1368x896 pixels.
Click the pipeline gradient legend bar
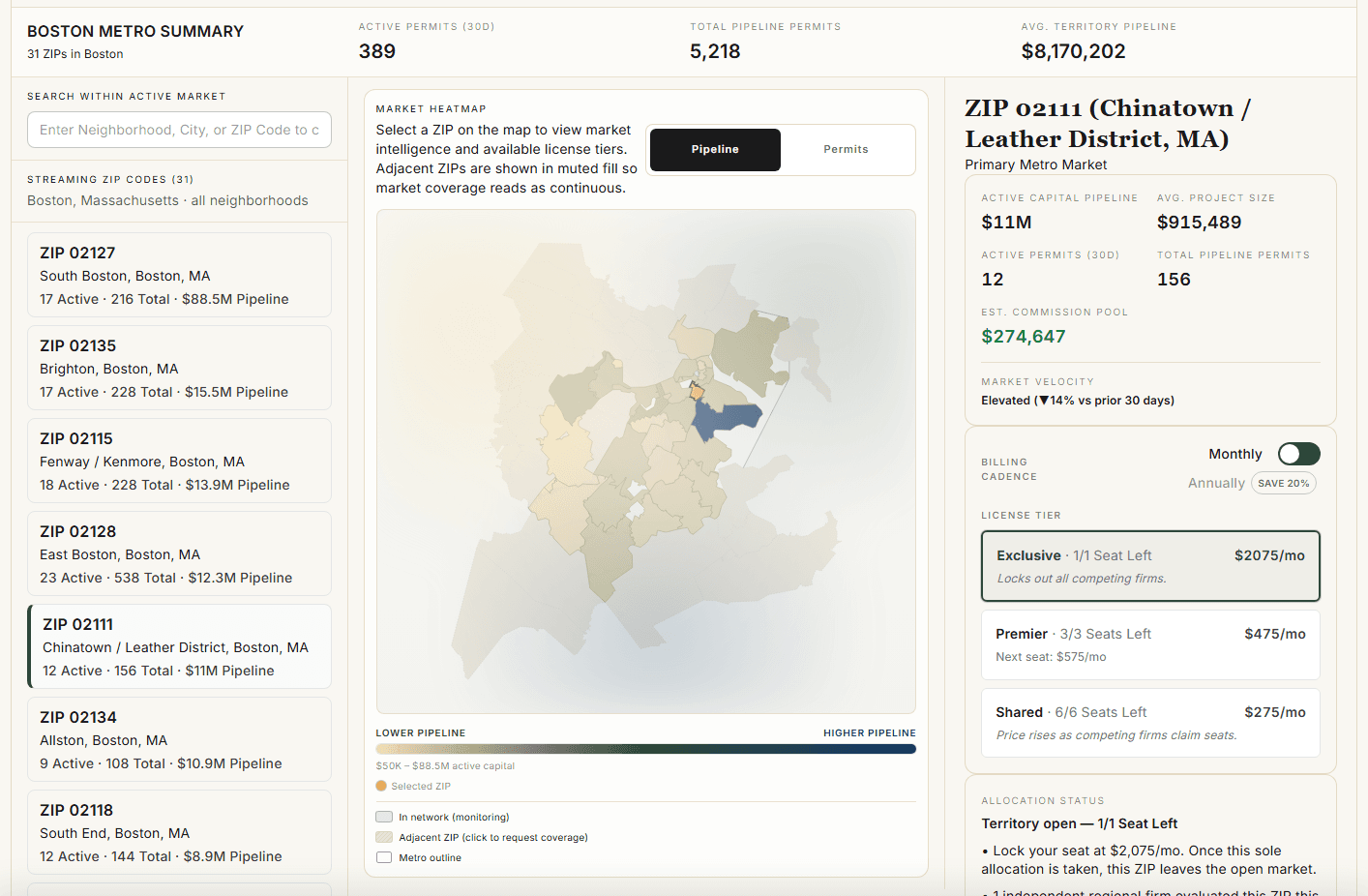click(x=645, y=749)
